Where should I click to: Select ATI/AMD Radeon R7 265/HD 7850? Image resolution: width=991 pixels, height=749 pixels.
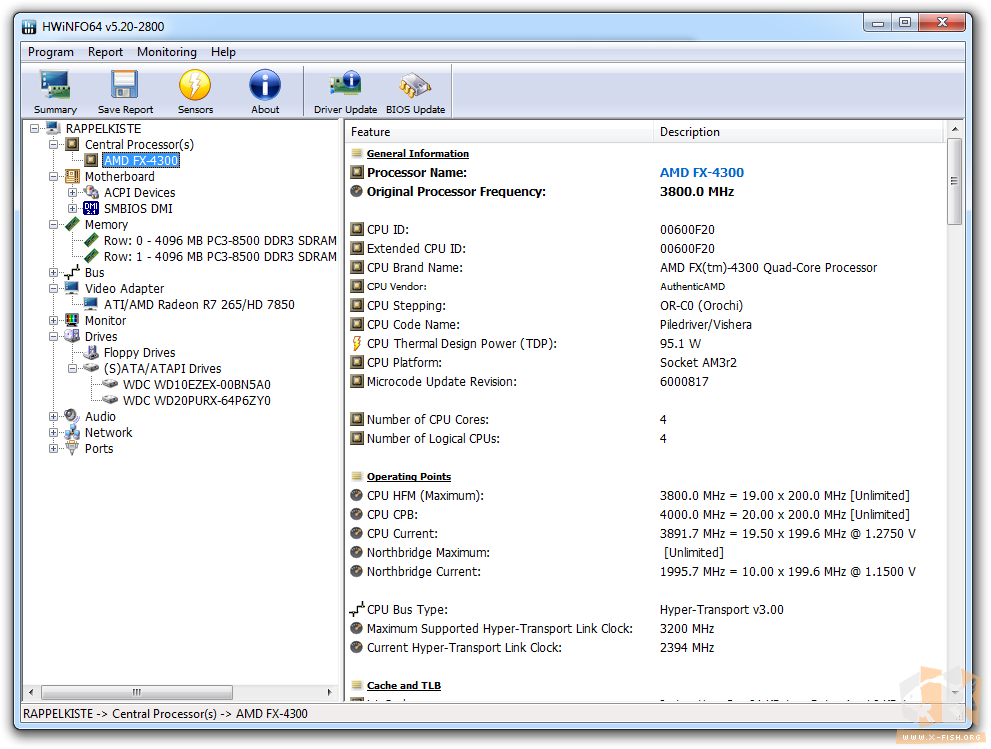click(199, 305)
